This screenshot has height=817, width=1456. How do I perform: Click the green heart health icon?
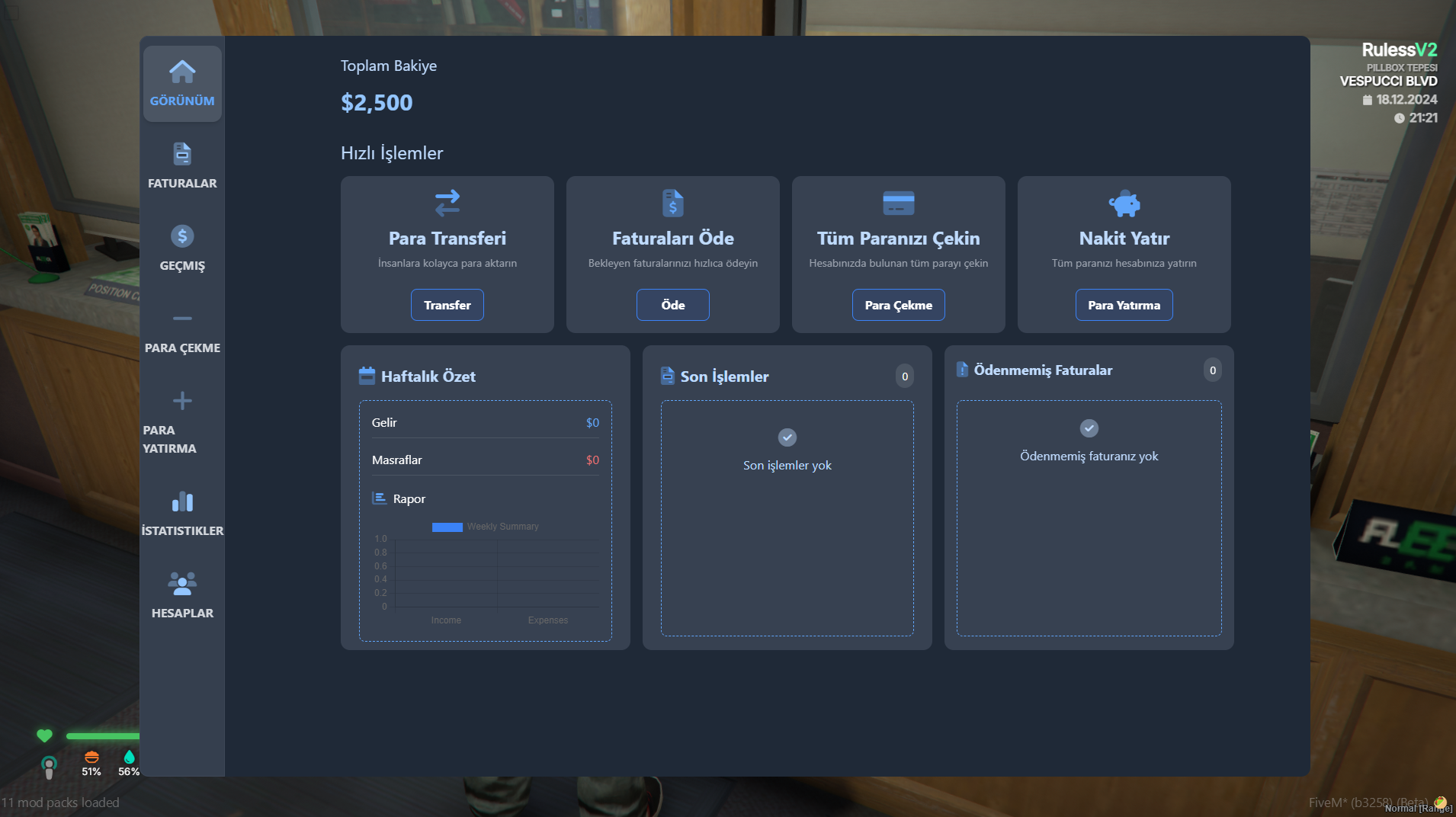click(x=44, y=735)
